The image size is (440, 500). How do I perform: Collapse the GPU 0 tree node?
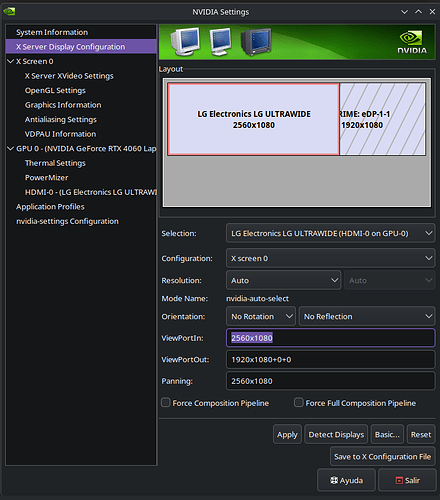coord(10,148)
